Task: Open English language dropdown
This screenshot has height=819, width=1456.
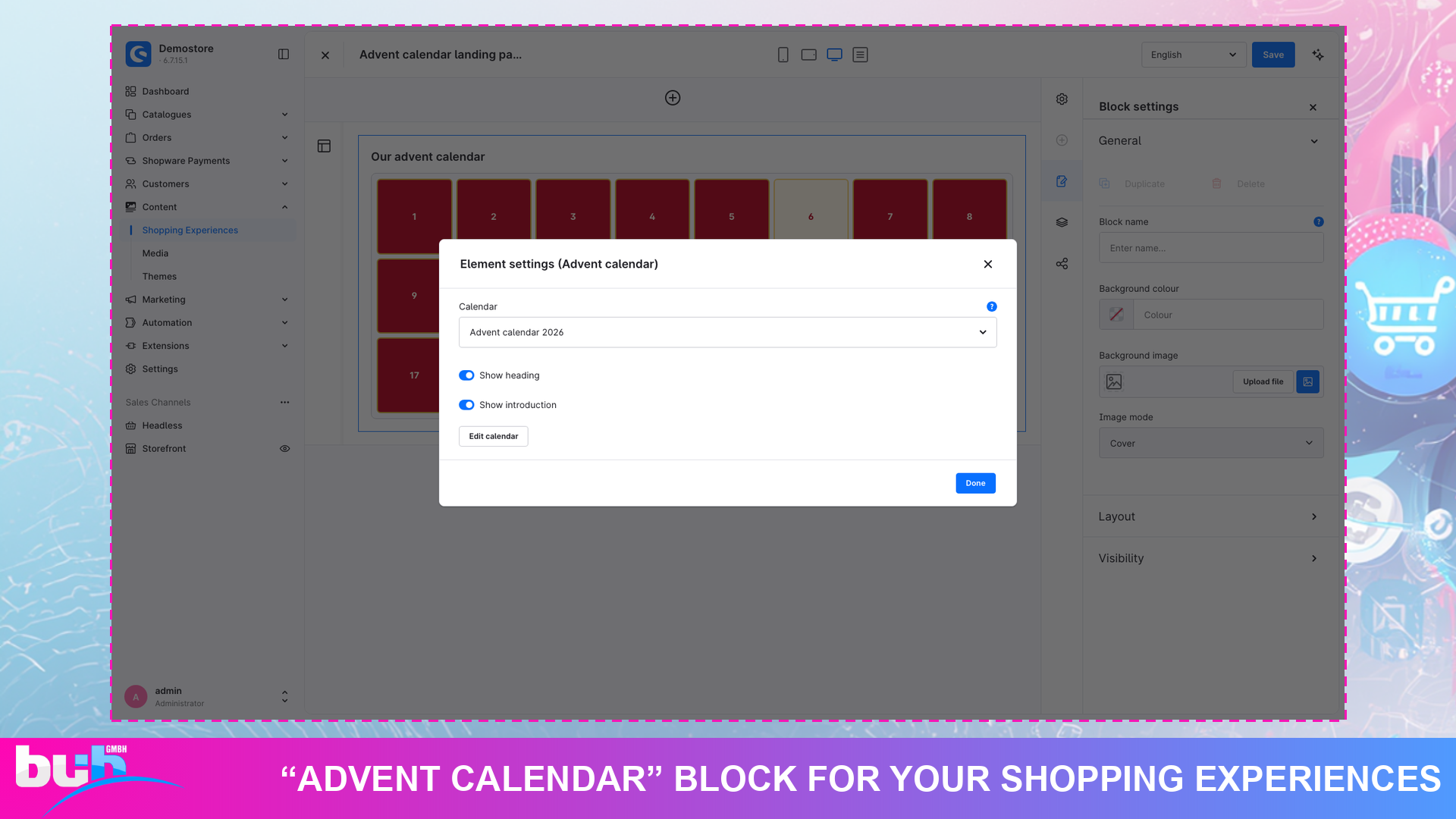Action: click(x=1194, y=55)
